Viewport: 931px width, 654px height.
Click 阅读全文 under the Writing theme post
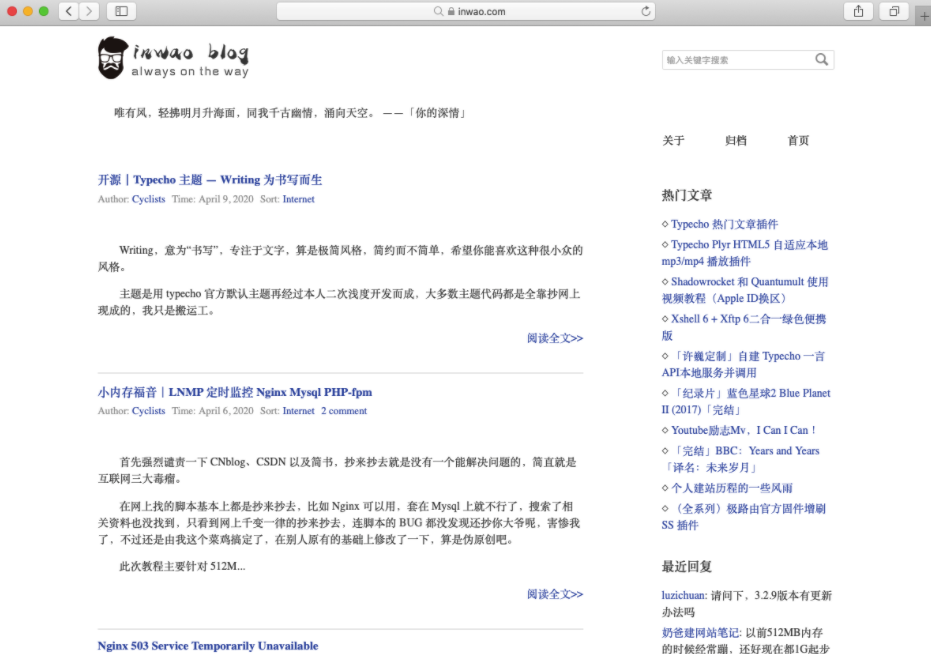click(x=554, y=338)
